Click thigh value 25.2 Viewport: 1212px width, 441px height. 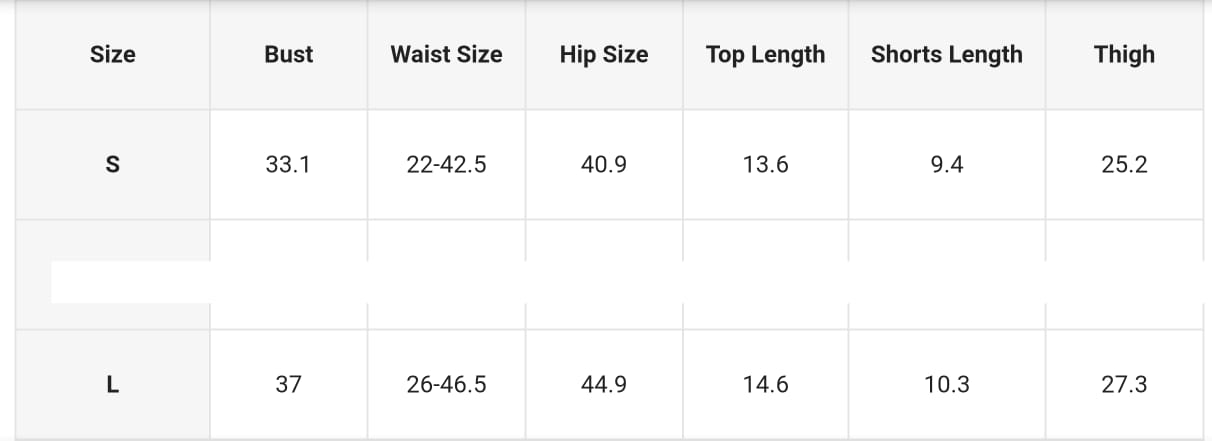click(1124, 165)
